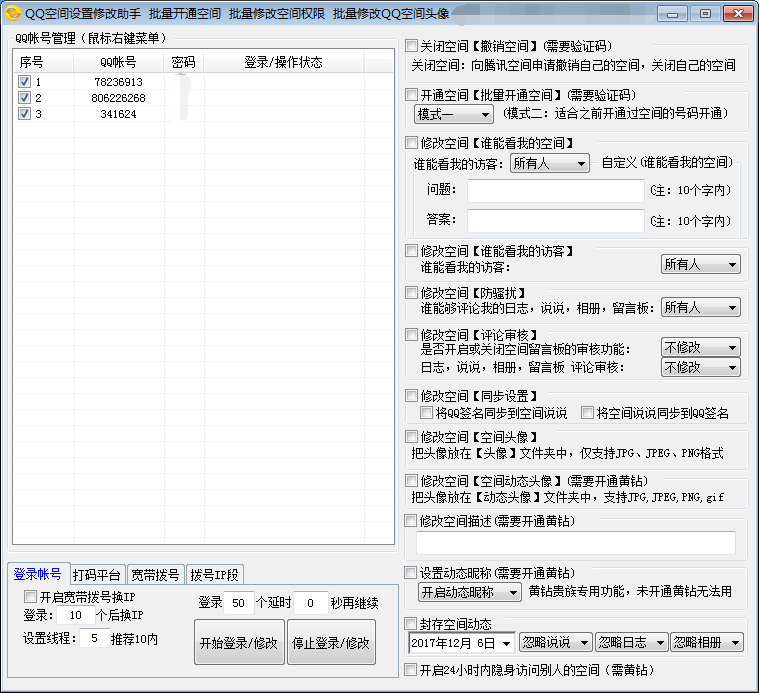
Task: Click the 答案 input field
Action: [556, 221]
